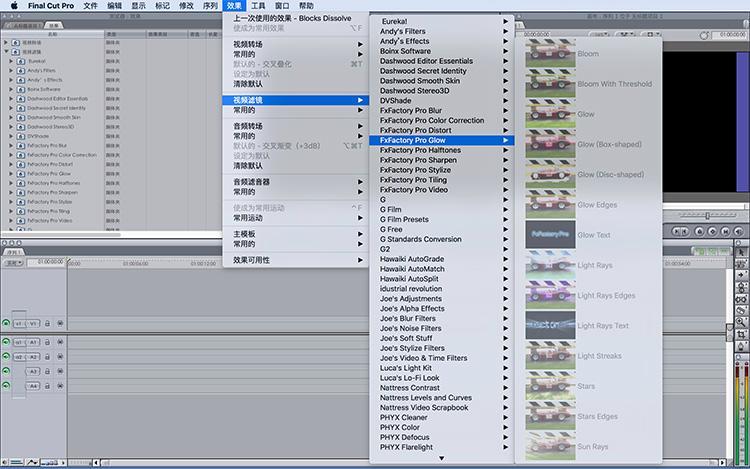Click the timeline vertical scrollbar thumb
The height and width of the screenshot is (469, 750).
click(x=729, y=332)
